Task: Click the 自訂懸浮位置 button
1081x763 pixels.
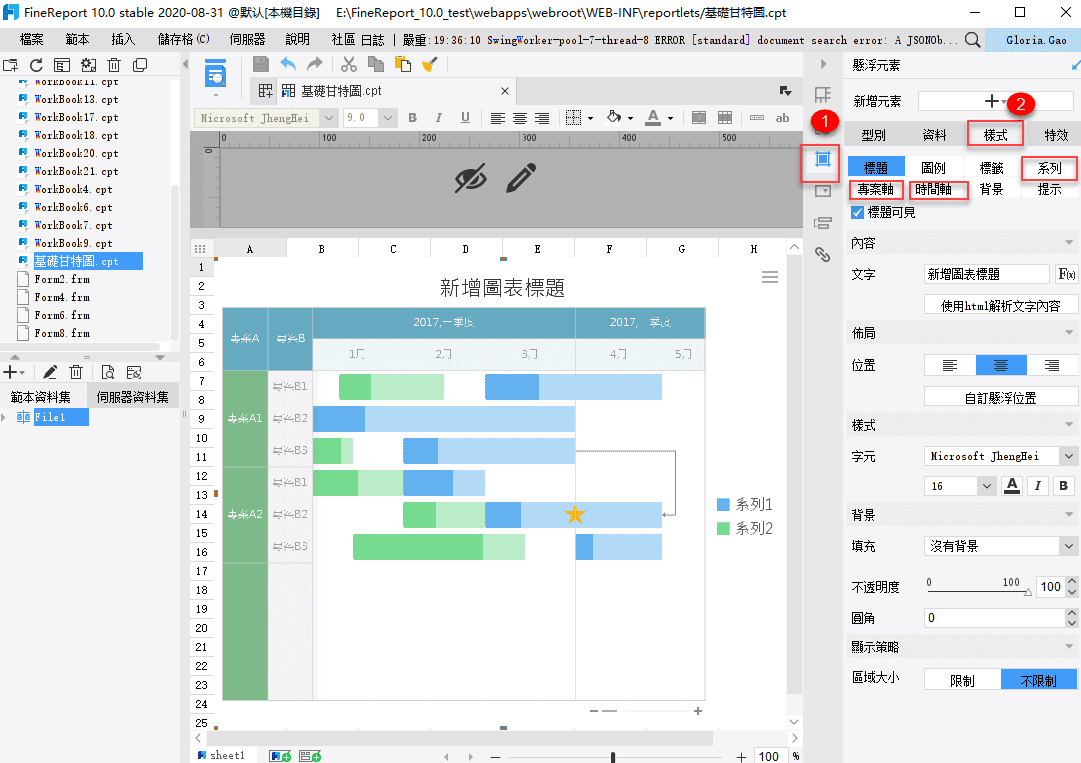Action: pyautogui.click(x=1000, y=397)
